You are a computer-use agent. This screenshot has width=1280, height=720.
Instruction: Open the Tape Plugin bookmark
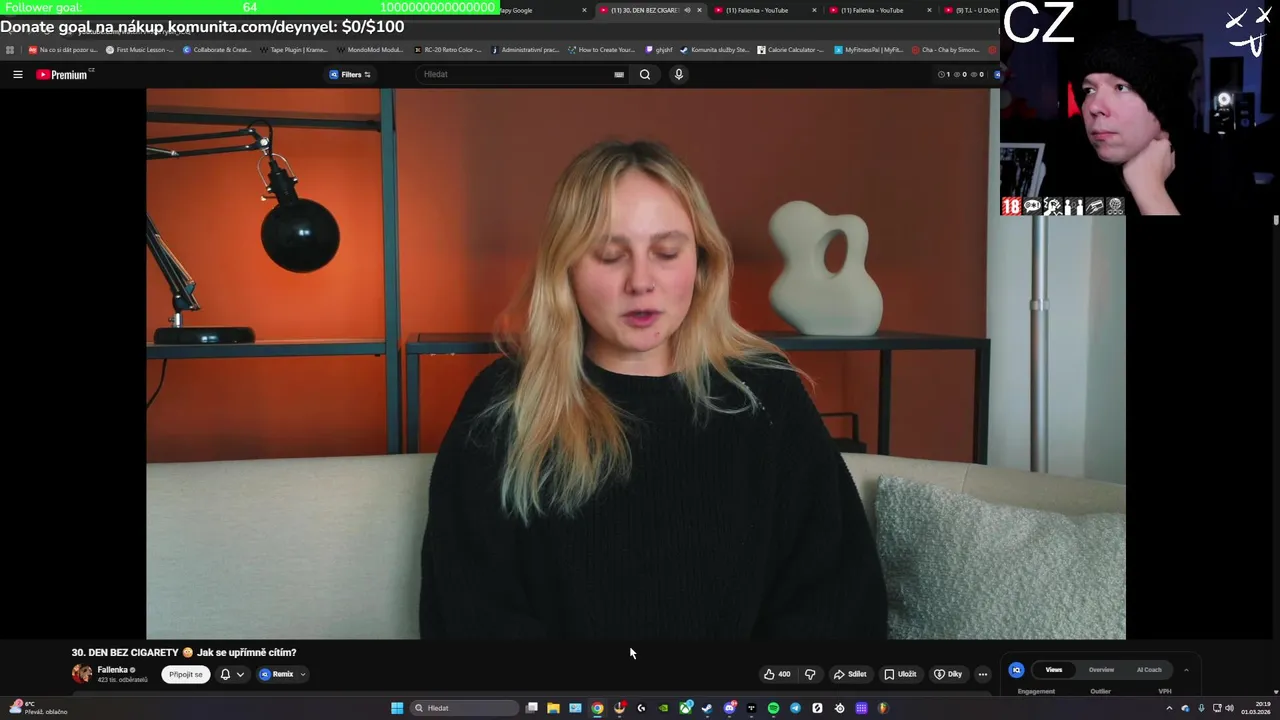(x=294, y=49)
